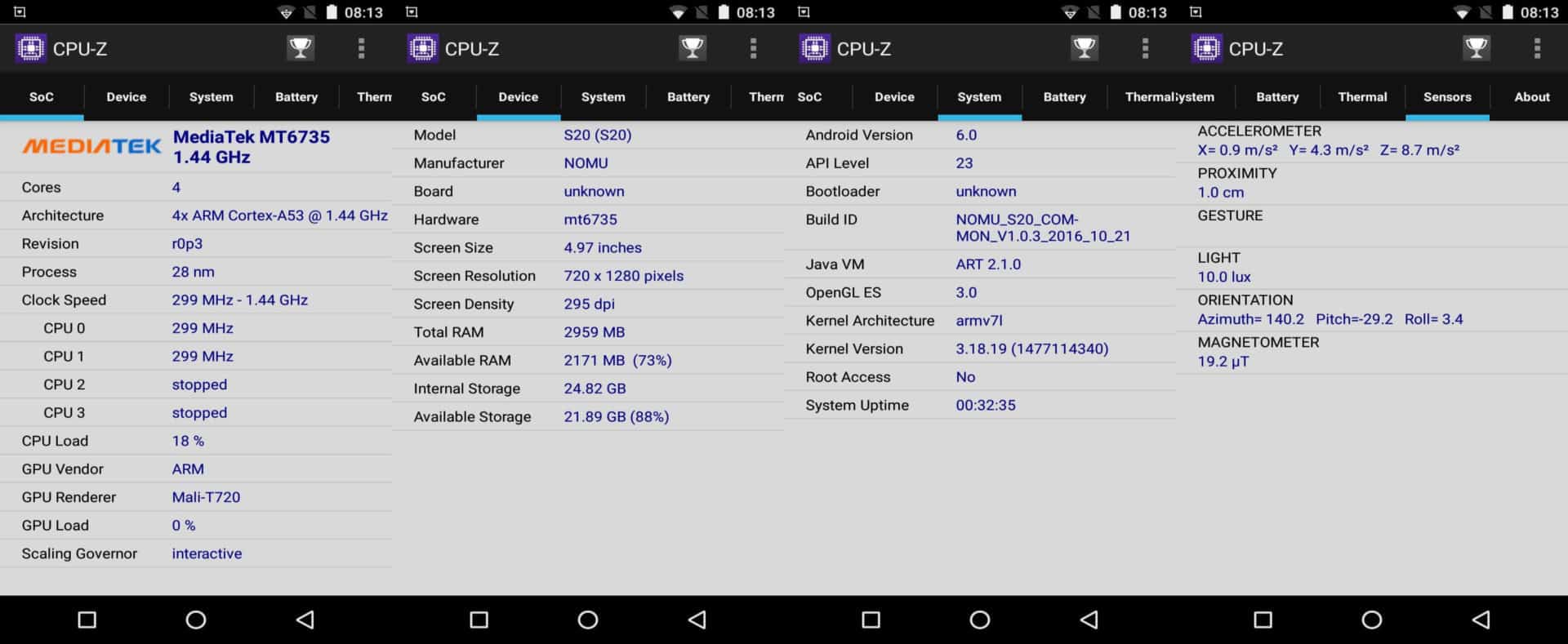The image size is (1568, 644).
Task: Tap the MediaTek brand logo
Action: click(91, 146)
